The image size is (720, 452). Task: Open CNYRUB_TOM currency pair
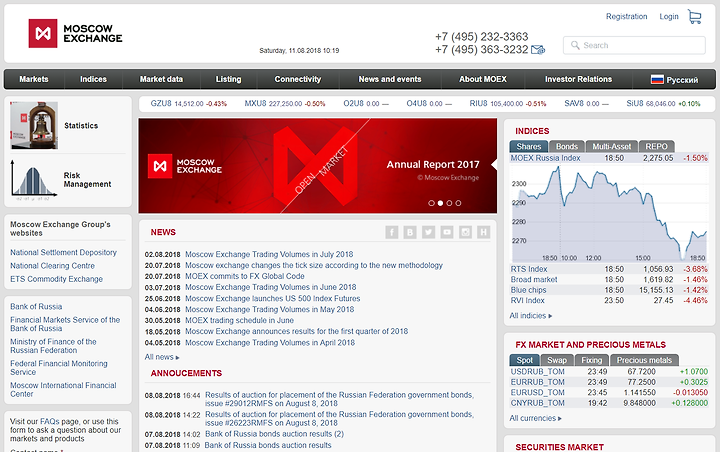tap(609, 403)
